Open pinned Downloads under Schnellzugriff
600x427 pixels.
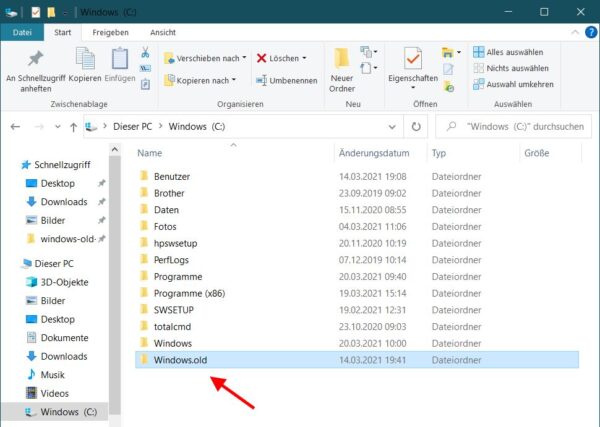[57, 202]
